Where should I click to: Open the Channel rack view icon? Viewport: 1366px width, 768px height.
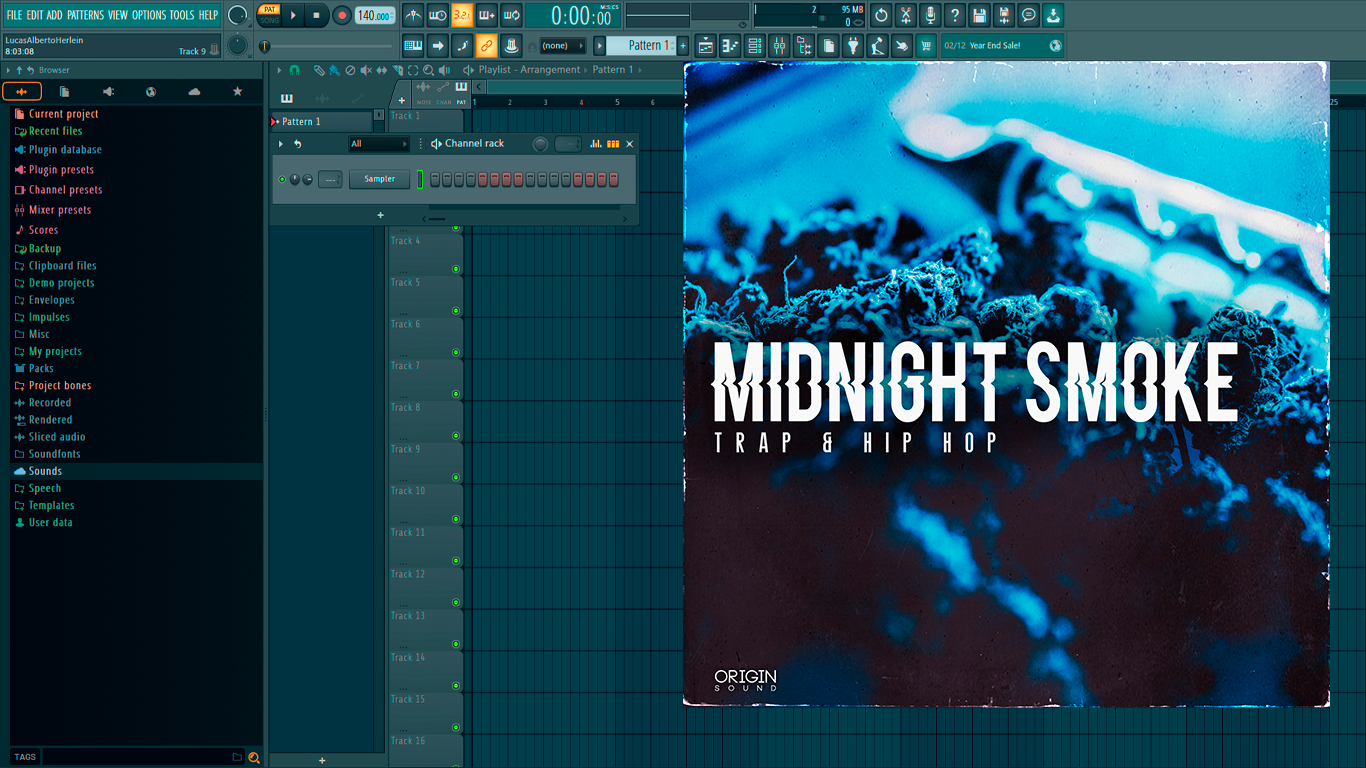[x=755, y=45]
